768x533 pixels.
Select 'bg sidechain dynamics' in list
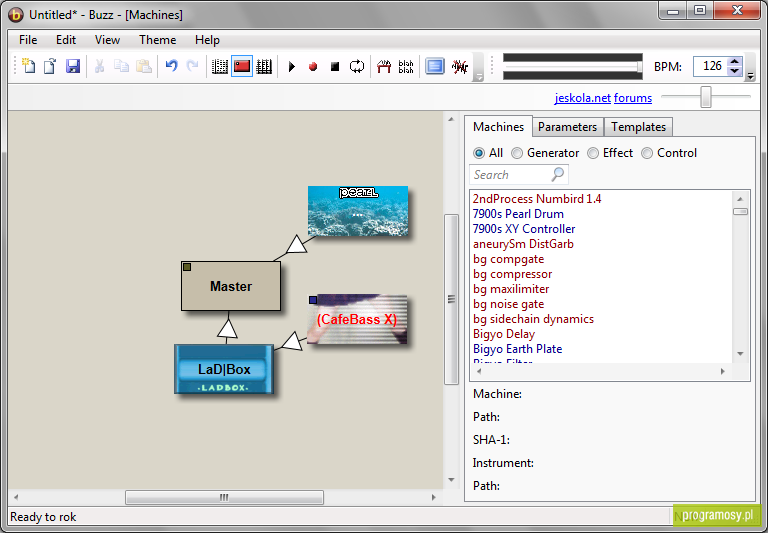click(x=533, y=319)
